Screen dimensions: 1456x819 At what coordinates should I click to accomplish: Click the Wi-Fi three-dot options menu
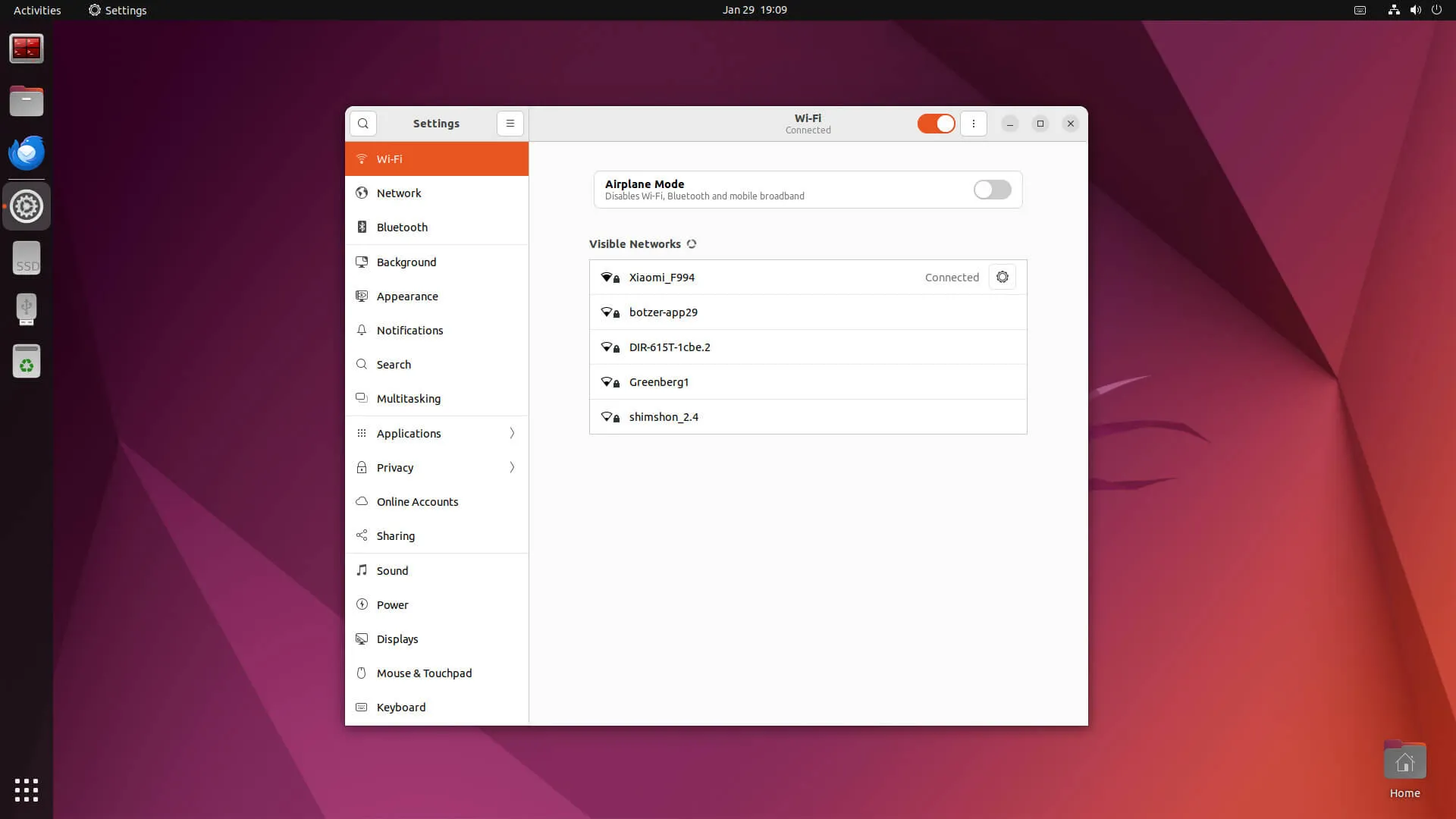(974, 124)
